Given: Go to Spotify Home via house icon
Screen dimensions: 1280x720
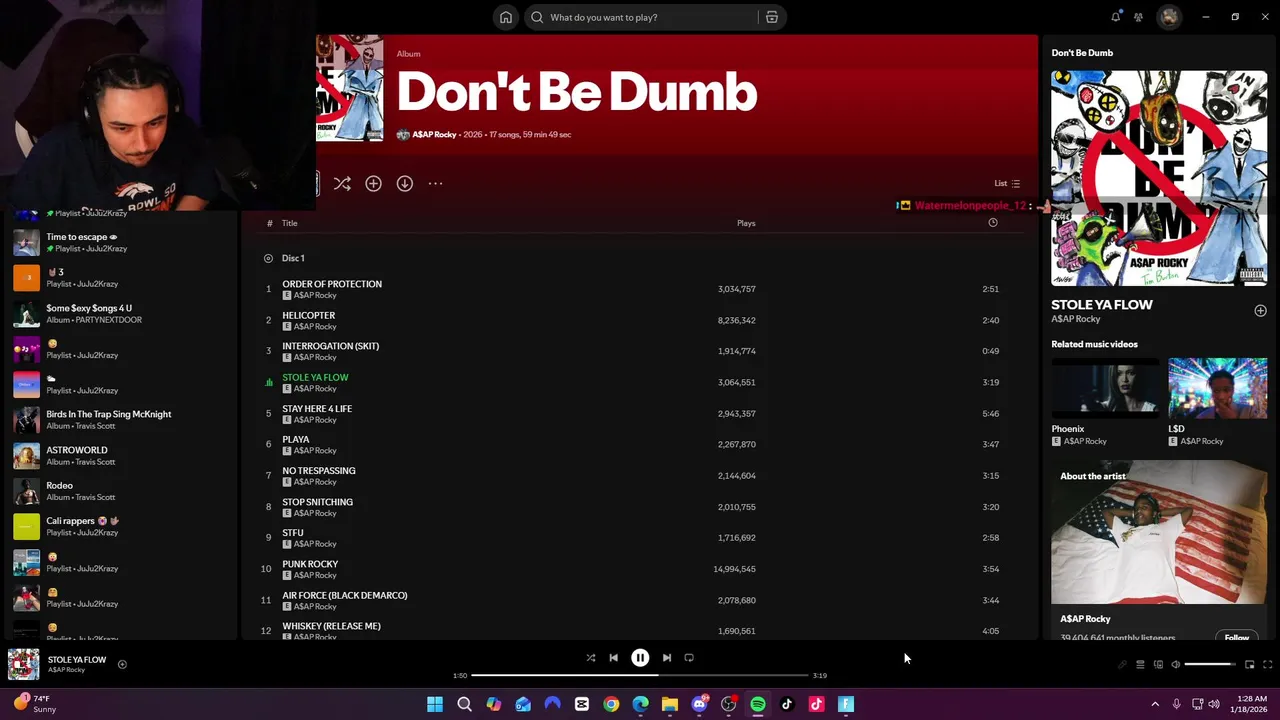Looking at the screenshot, I should pos(506,17).
